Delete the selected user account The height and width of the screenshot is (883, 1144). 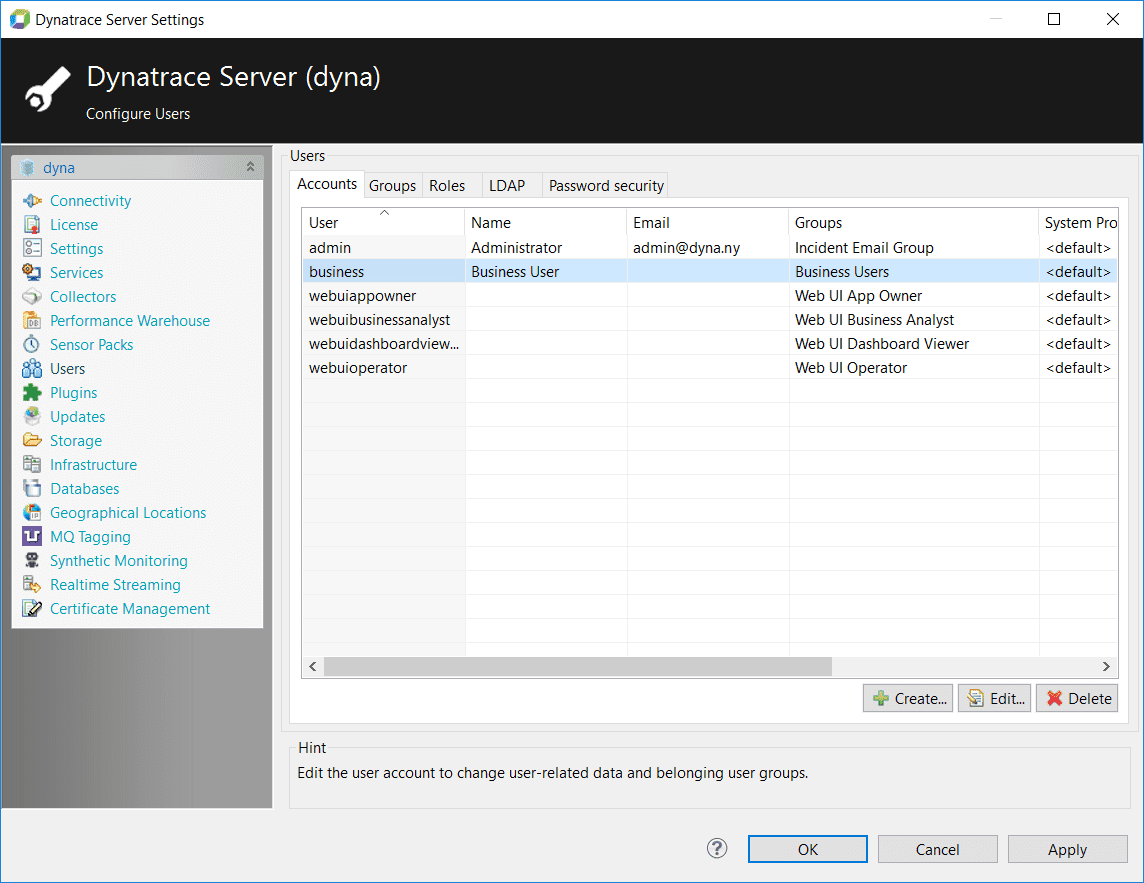(1077, 698)
